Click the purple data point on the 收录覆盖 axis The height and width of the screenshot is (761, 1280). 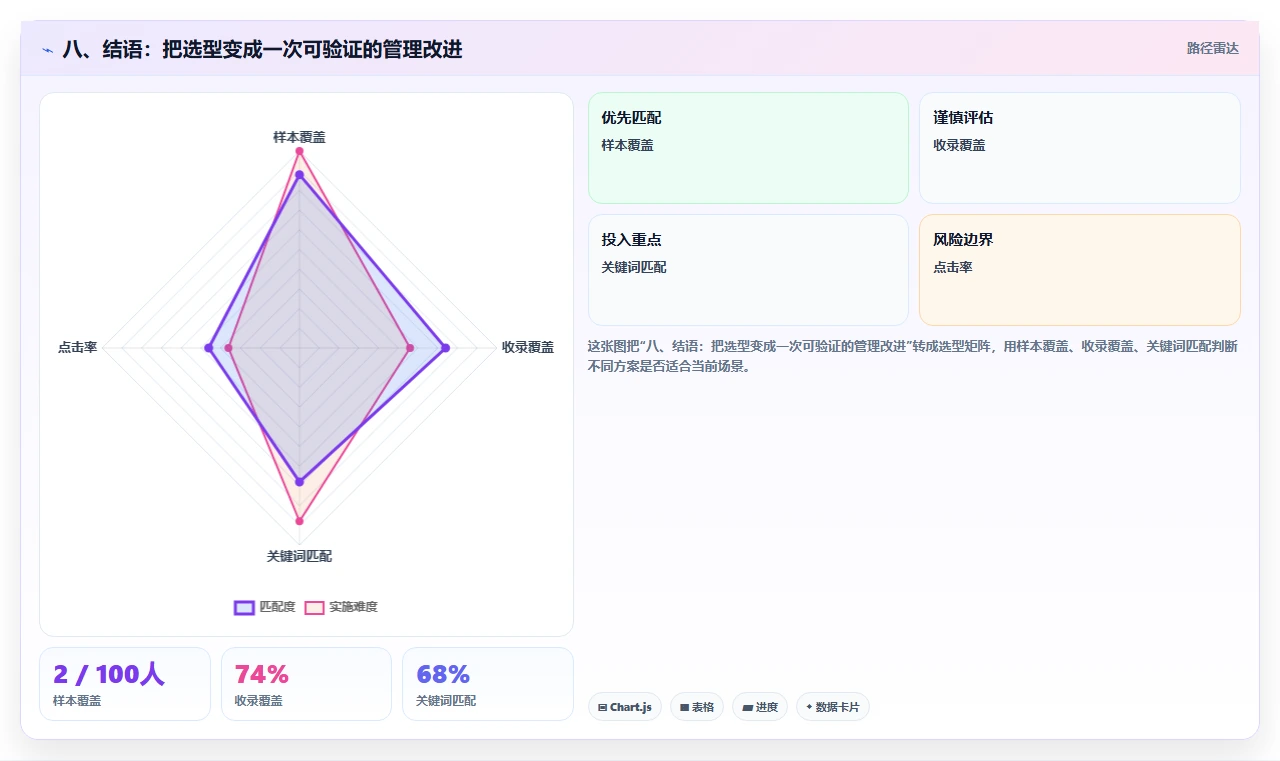[445, 348]
